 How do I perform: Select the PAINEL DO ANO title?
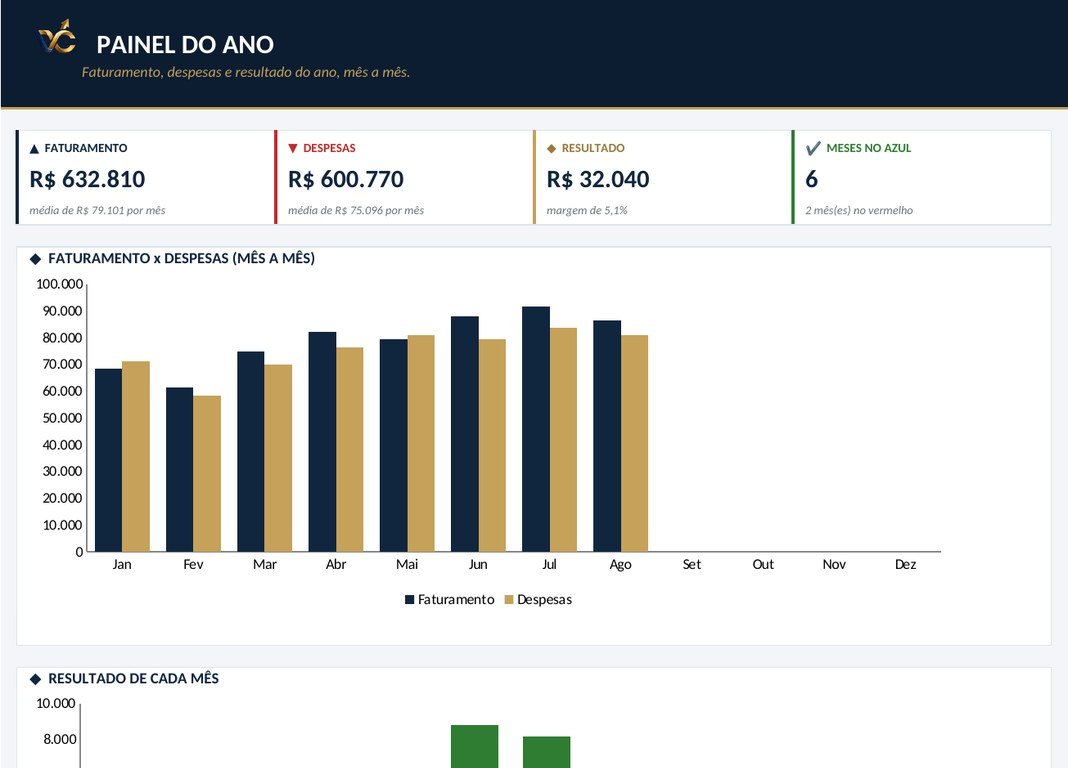185,45
